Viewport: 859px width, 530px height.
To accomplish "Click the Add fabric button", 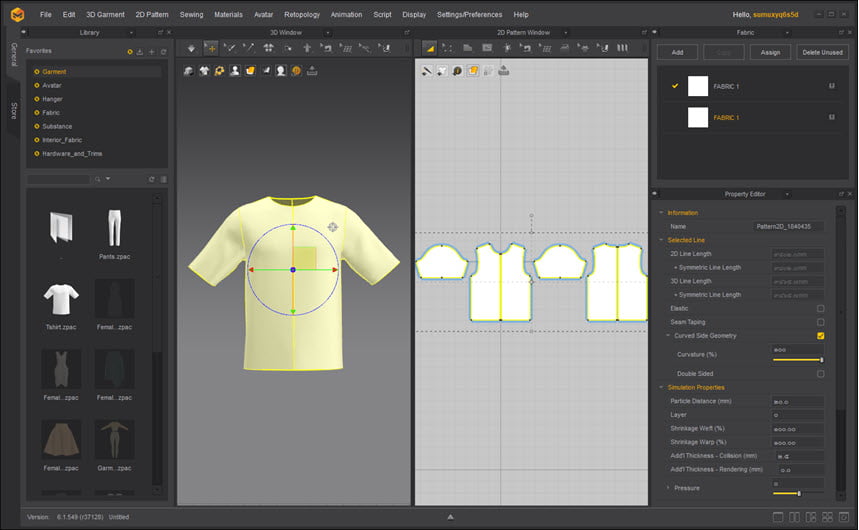I will coord(678,53).
